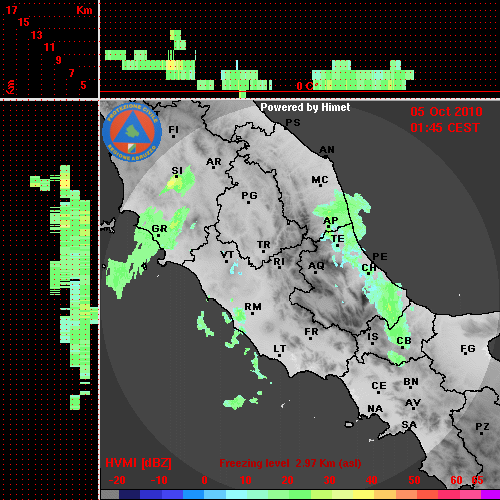Select the '40' value on the dBZ scale

[371, 480]
